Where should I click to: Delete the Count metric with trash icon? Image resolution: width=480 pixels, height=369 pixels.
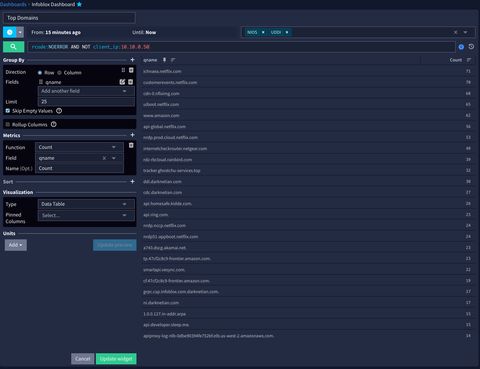(131, 145)
